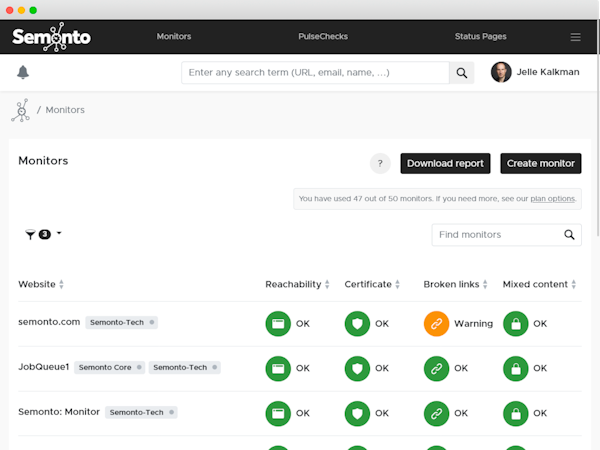Click Semonto: Monitor mixed content lock icon
Viewport: 600px width, 450px height.
515,412
